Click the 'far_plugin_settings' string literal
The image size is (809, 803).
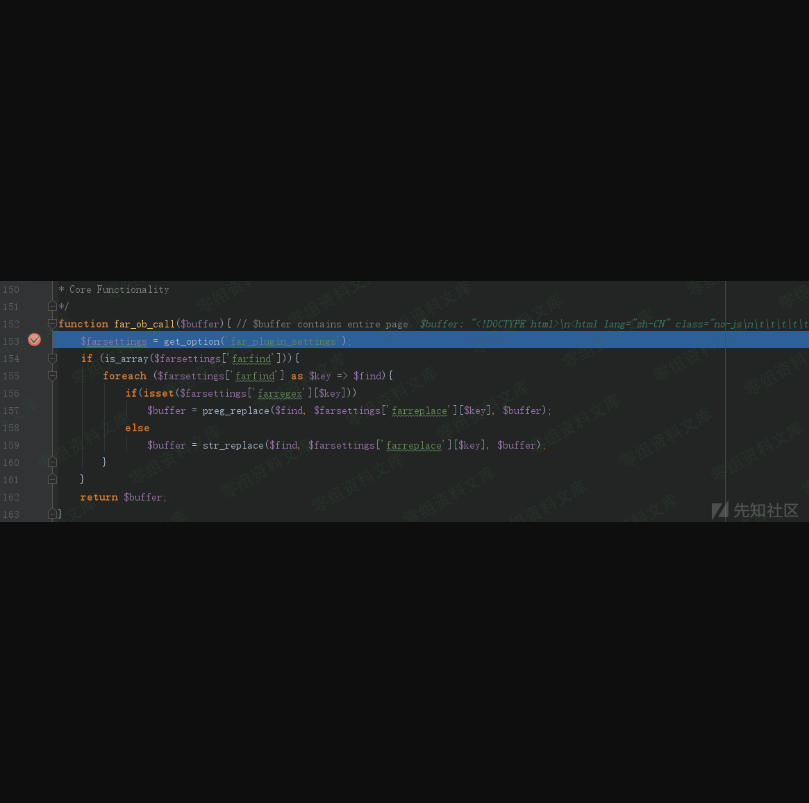[x=284, y=341]
